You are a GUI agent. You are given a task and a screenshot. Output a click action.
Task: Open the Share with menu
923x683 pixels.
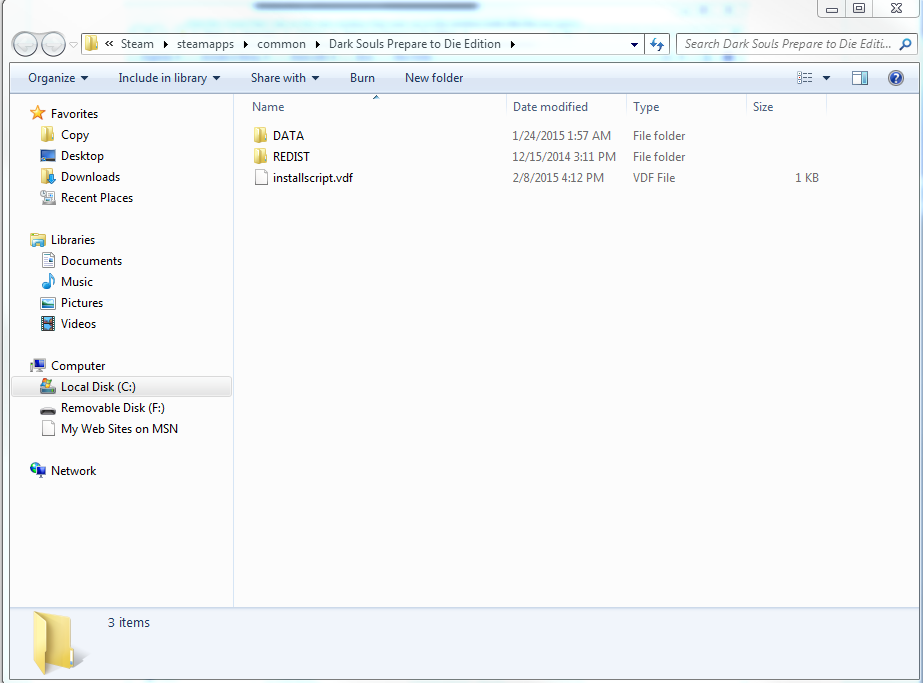coord(285,78)
